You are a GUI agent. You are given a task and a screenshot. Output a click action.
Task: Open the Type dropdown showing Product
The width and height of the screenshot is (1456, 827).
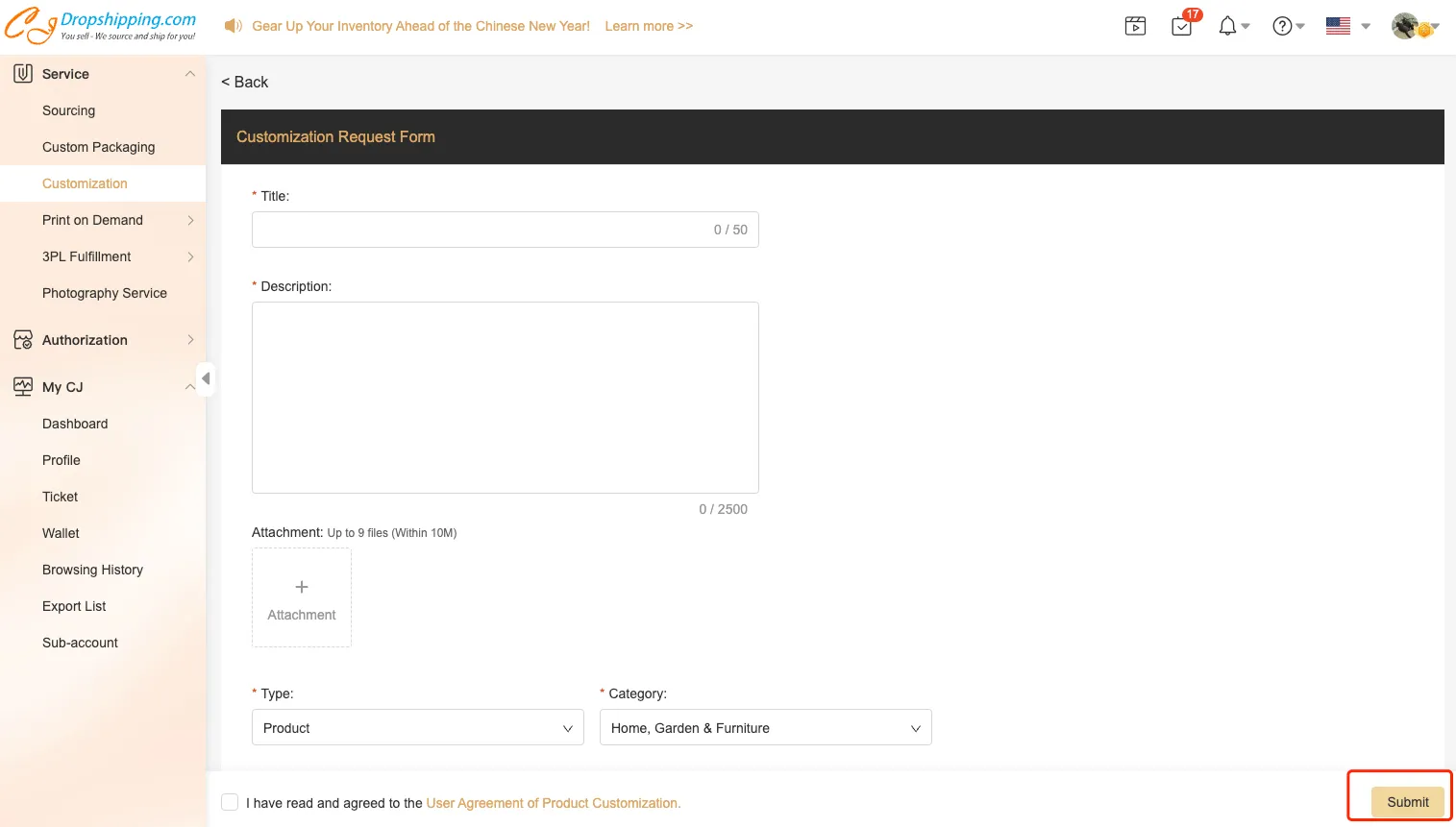tap(417, 728)
